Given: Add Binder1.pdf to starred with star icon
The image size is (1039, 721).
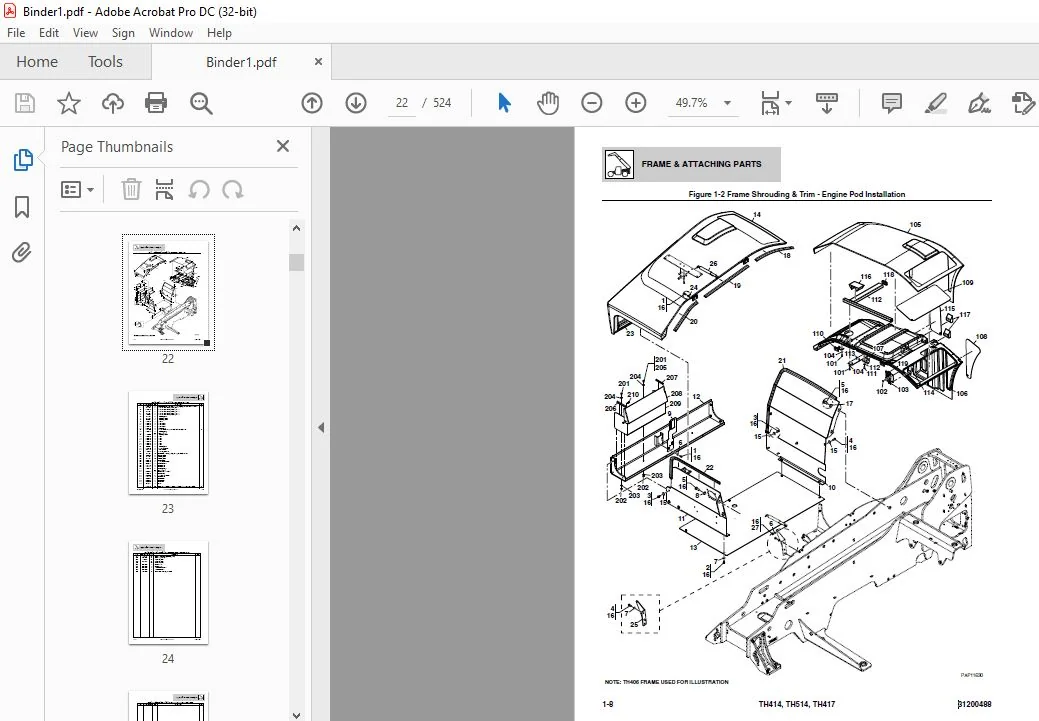Looking at the screenshot, I should pos(69,103).
